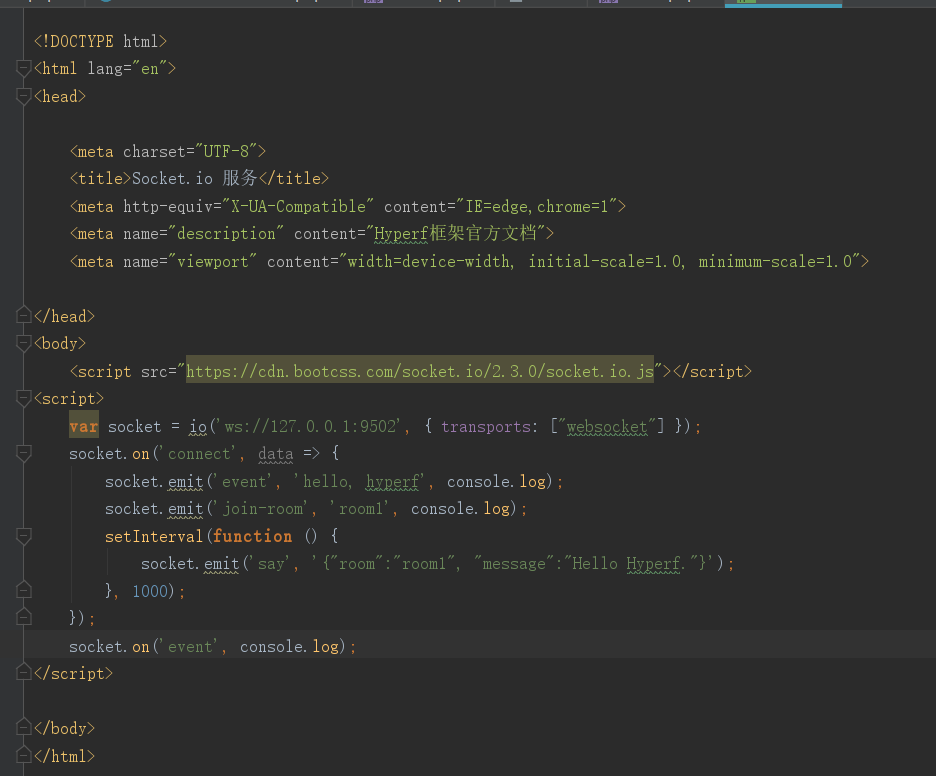Collapse the setInterval function fold icon
The height and width of the screenshot is (776, 936).
[23, 535]
